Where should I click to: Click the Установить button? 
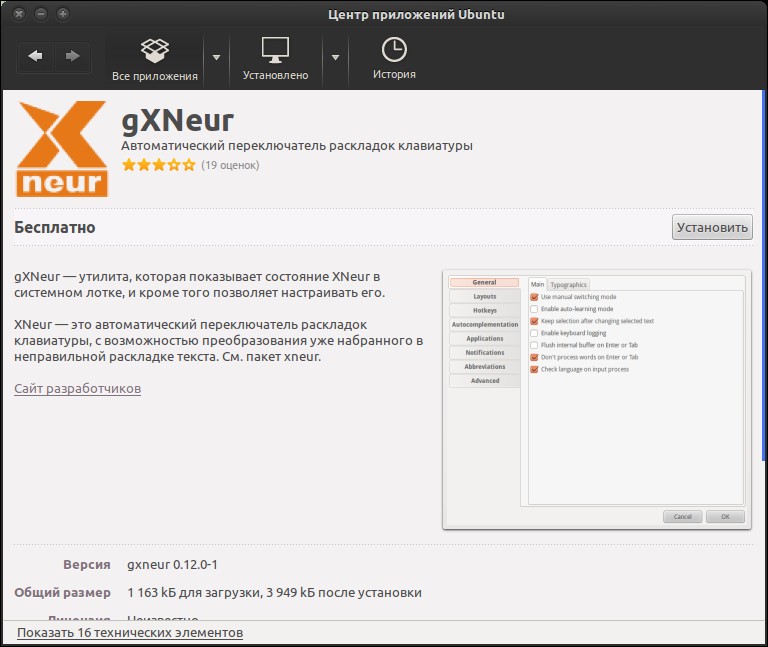[712, 227]
